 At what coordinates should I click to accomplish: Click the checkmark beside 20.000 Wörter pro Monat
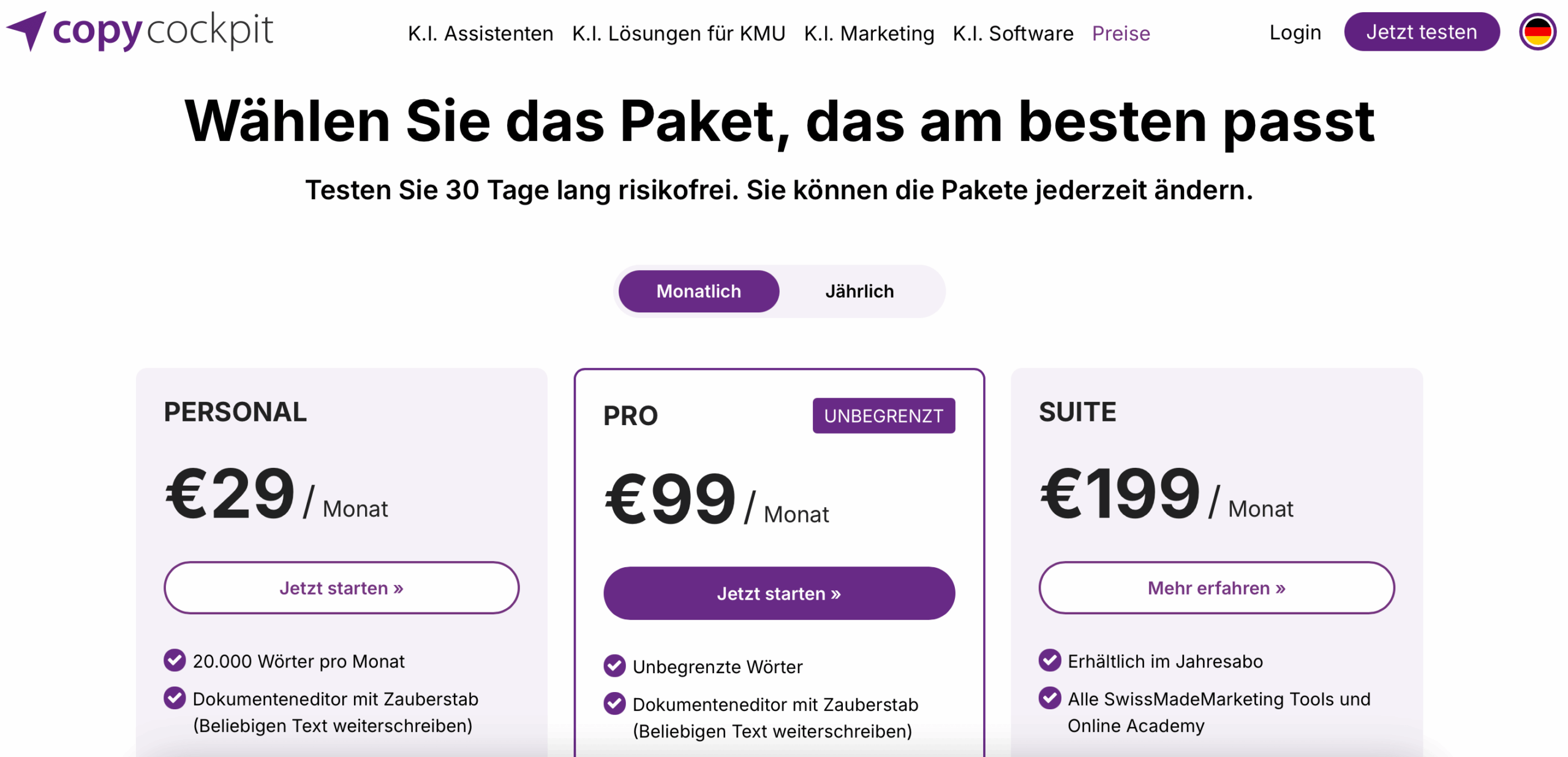pos(175,660)
